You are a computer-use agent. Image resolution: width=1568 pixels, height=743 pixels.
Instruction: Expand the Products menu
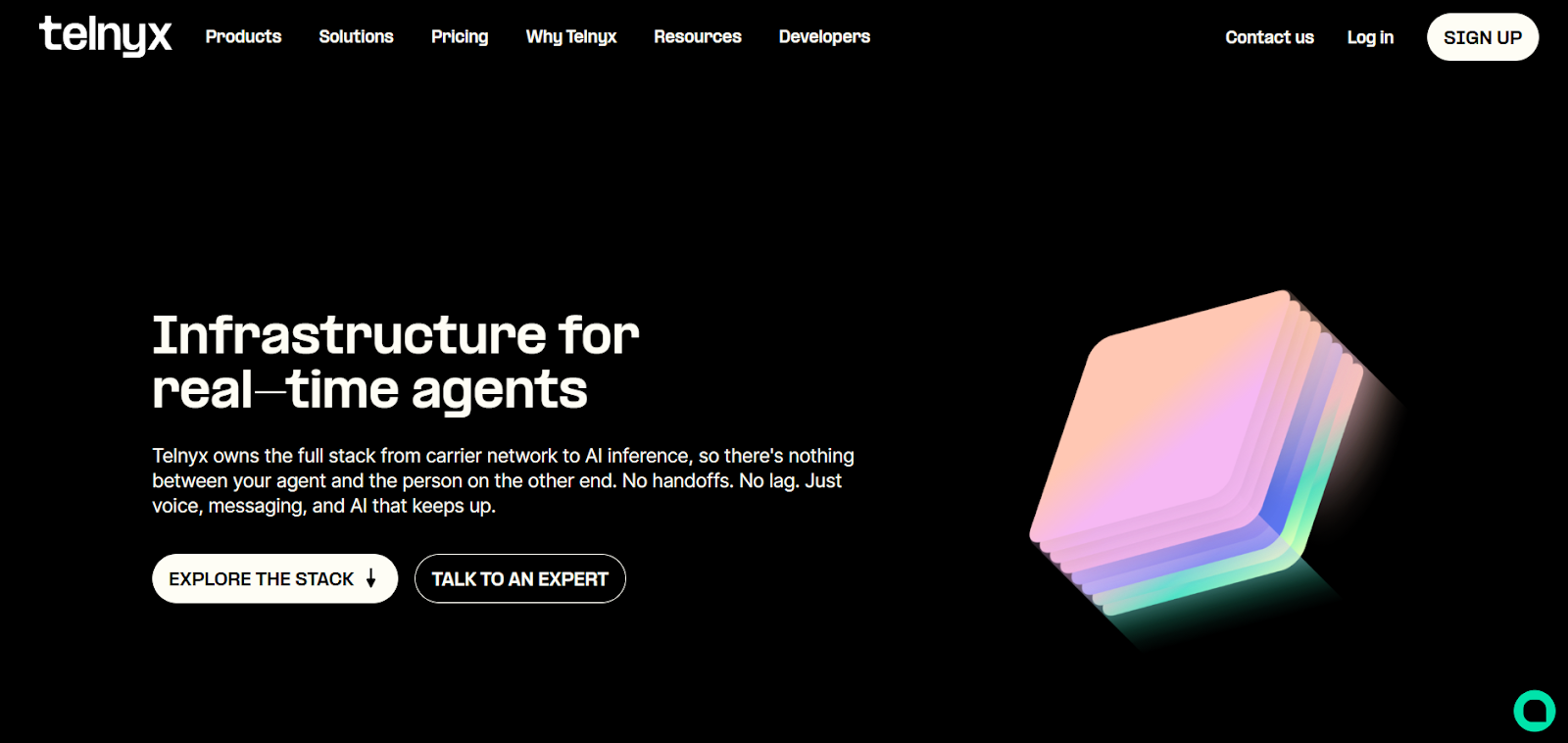pos(243,36)
